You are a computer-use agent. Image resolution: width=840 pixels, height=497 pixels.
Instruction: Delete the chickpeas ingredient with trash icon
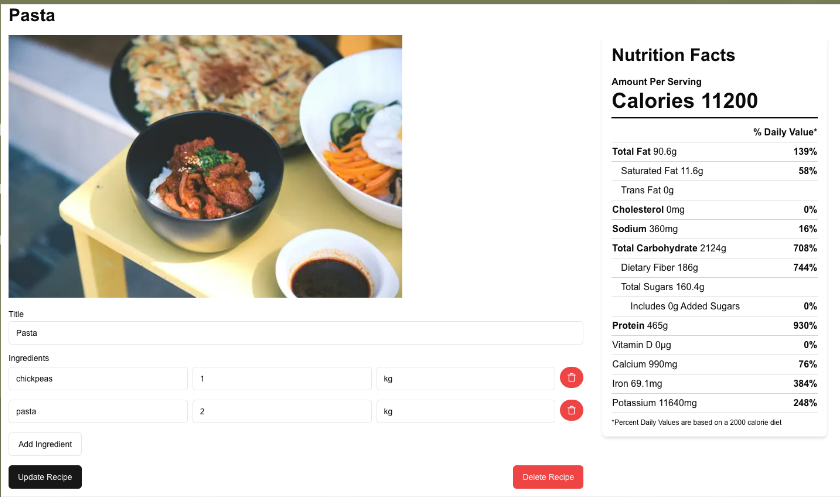(571, 378)
